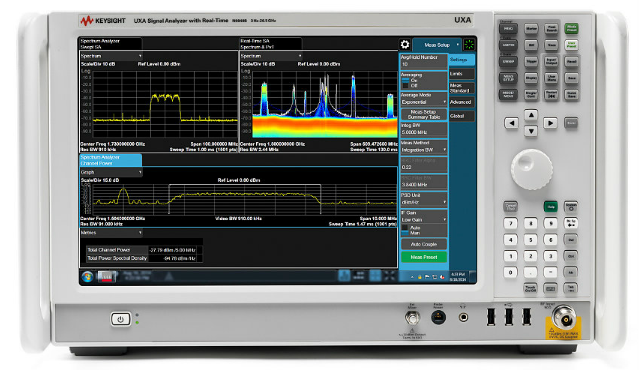
Task: Tap the down arrow hardware key
Action: click(531, 131)
